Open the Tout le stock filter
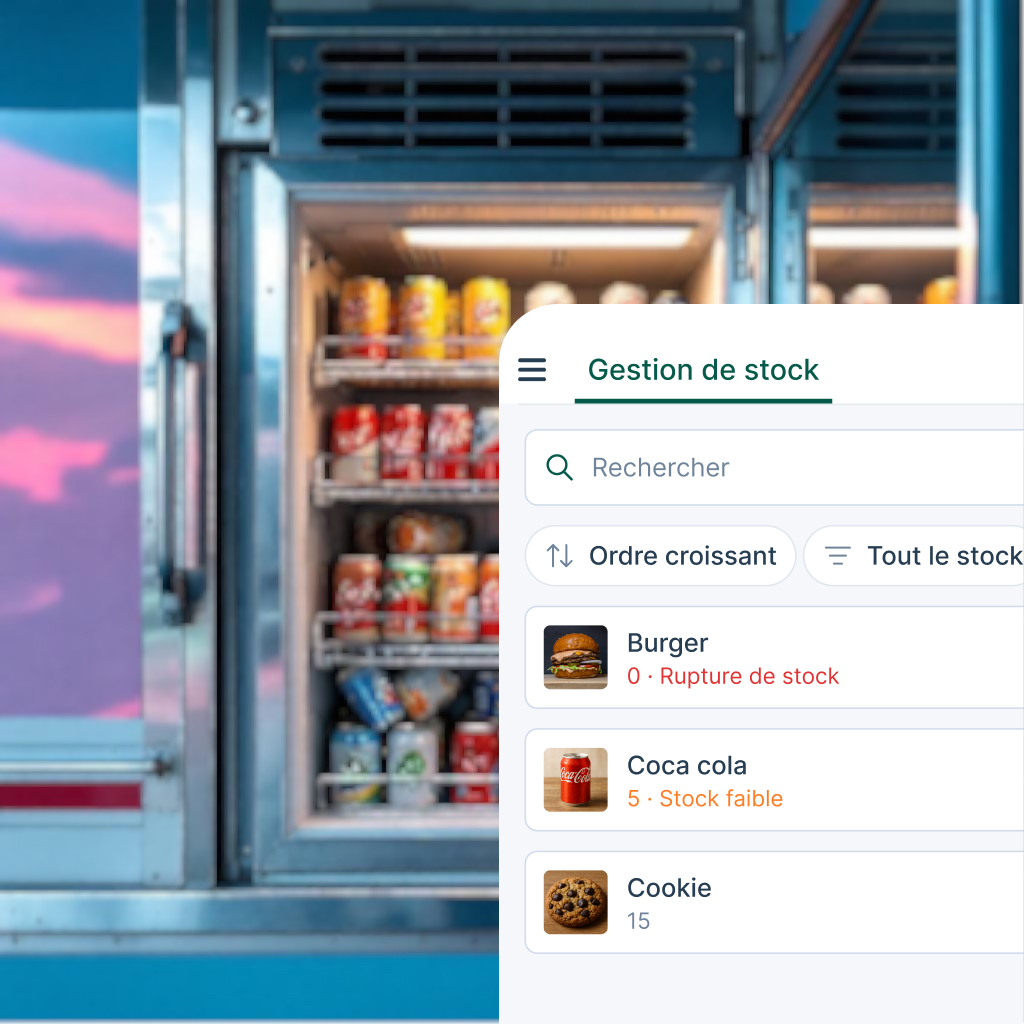 pyautogui.click(x=914, y=556)
